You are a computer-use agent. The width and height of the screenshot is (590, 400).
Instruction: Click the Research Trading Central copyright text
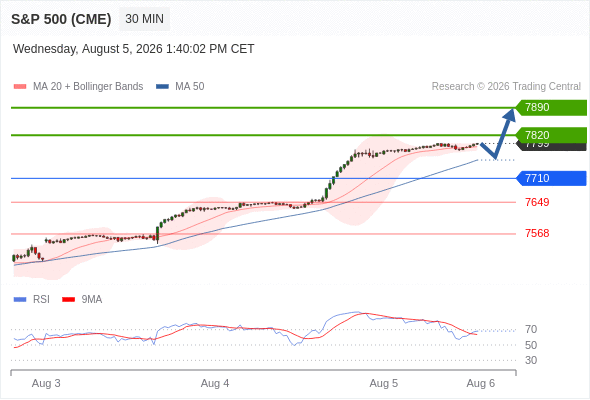tap(506, 87)
